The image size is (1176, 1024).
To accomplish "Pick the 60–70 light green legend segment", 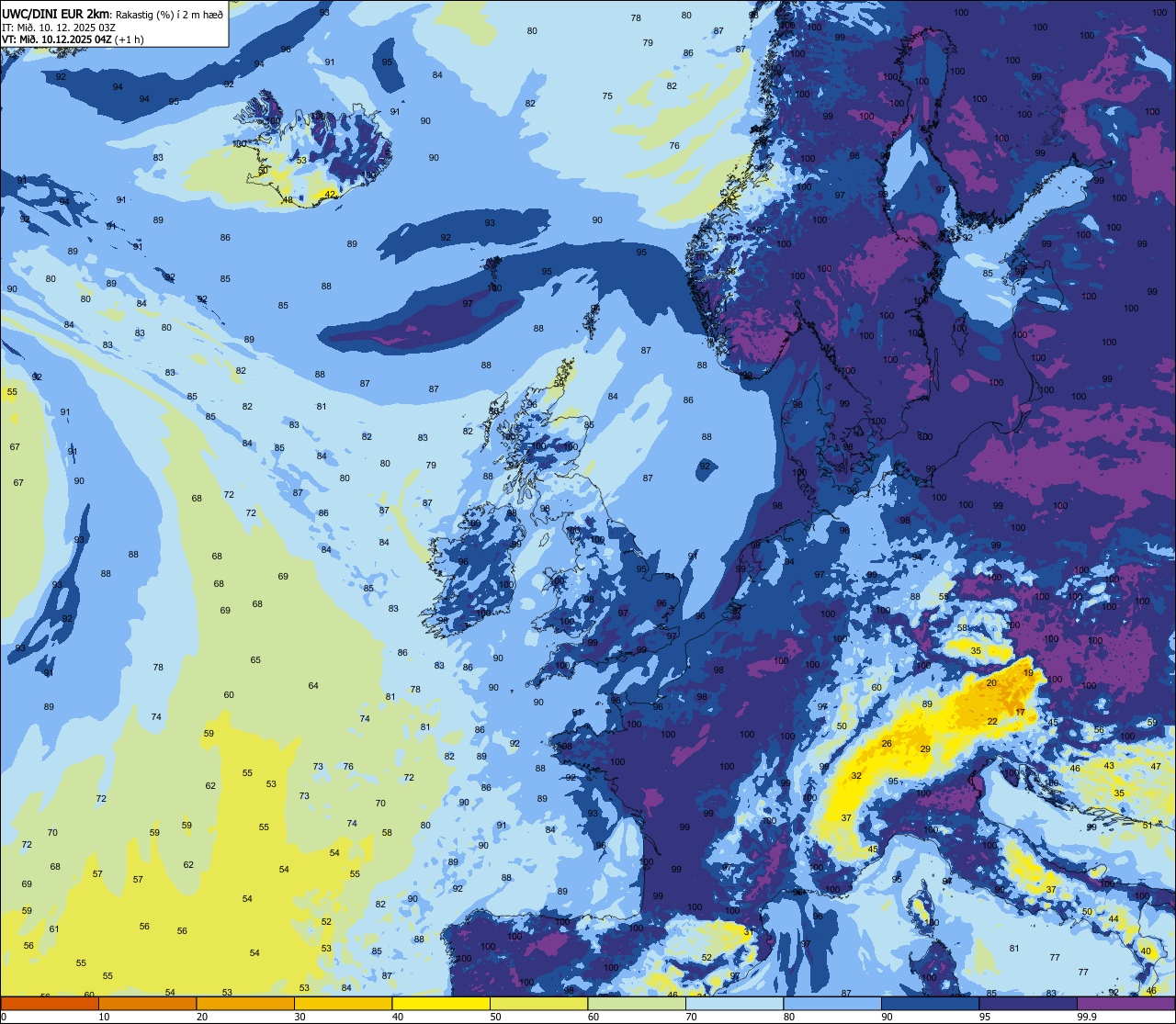I will click(x=637, y=1003).
